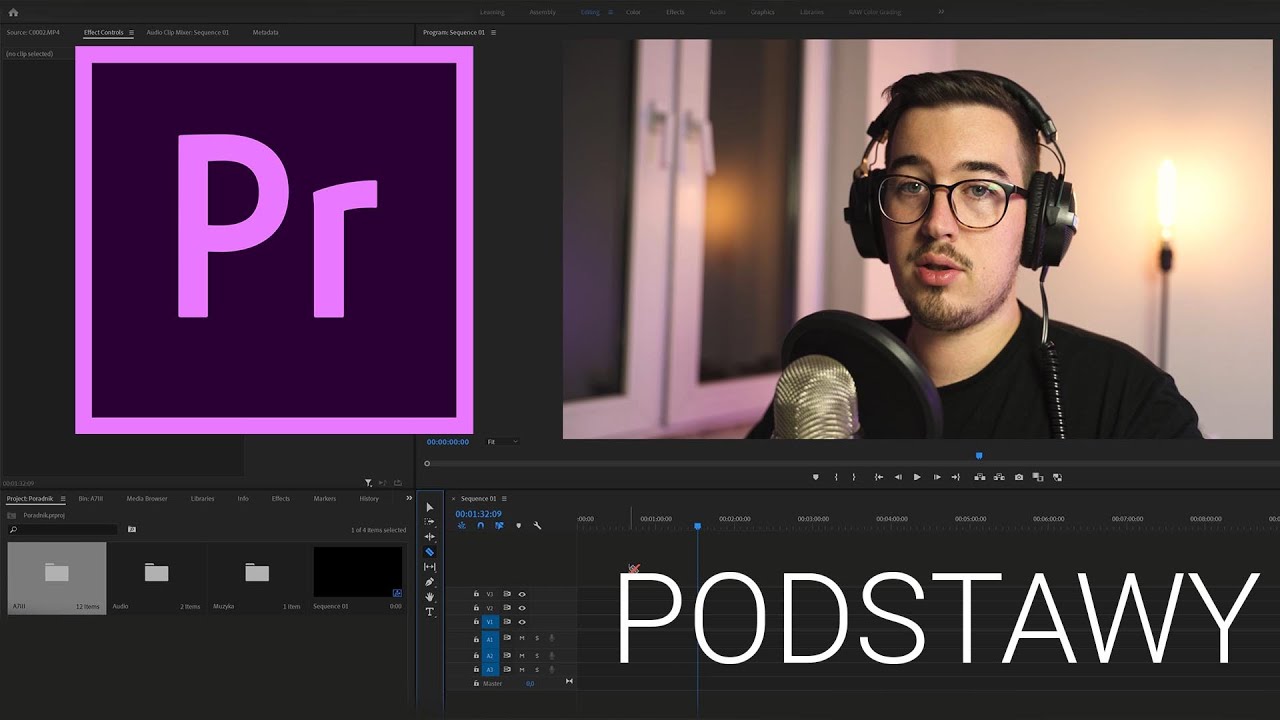Viewport: 1280px width, 720px height.
Task: Select the Hand tool
Action: (430, 597)
